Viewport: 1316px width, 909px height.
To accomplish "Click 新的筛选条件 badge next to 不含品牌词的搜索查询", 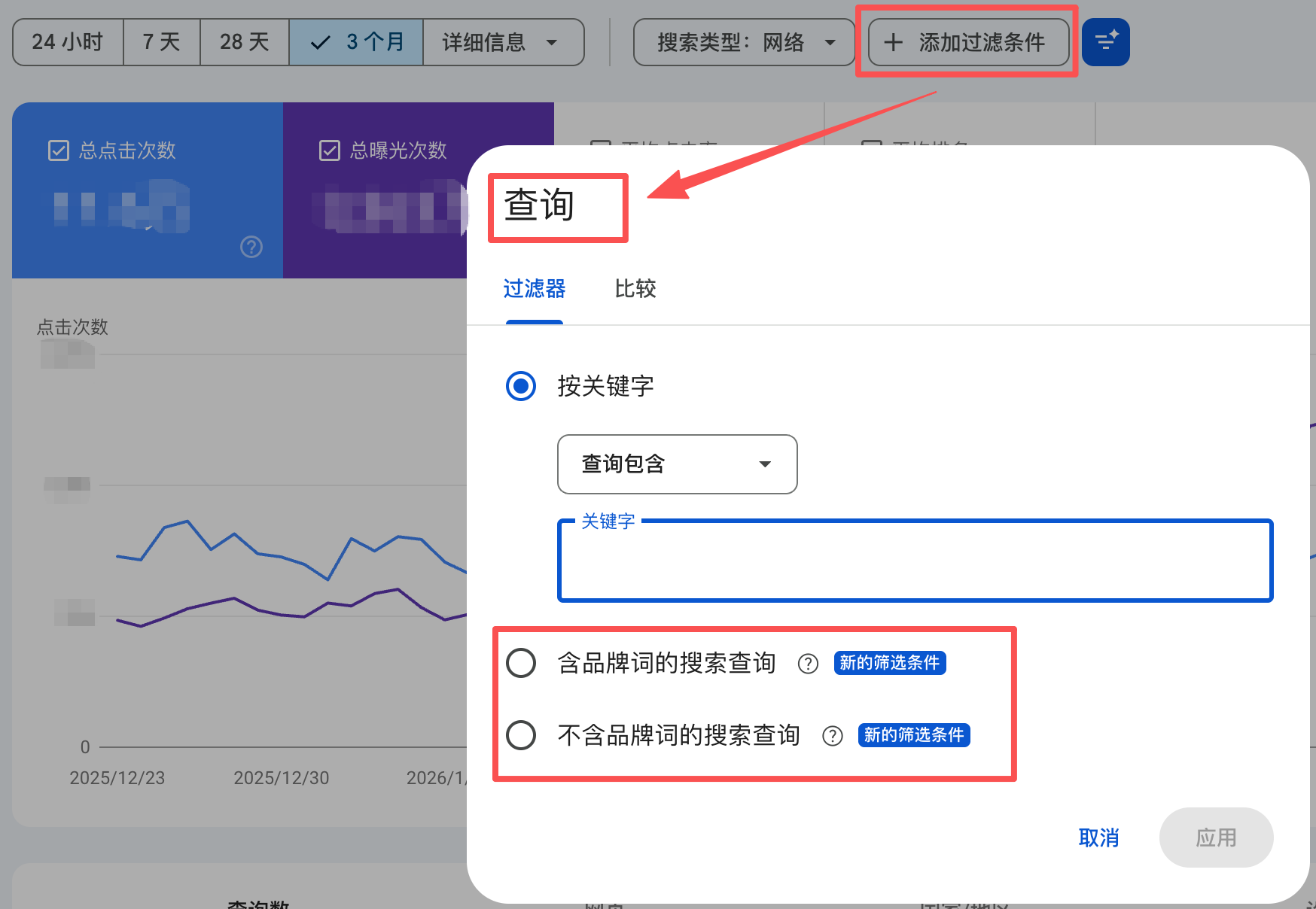I will [913, 735].
